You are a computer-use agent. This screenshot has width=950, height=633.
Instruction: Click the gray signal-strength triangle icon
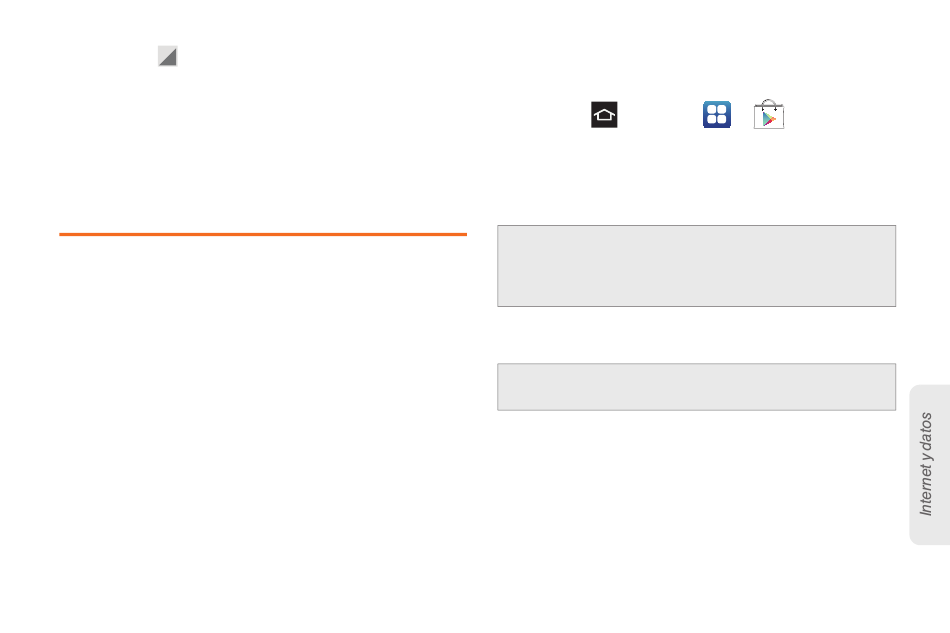coord(168,56)
